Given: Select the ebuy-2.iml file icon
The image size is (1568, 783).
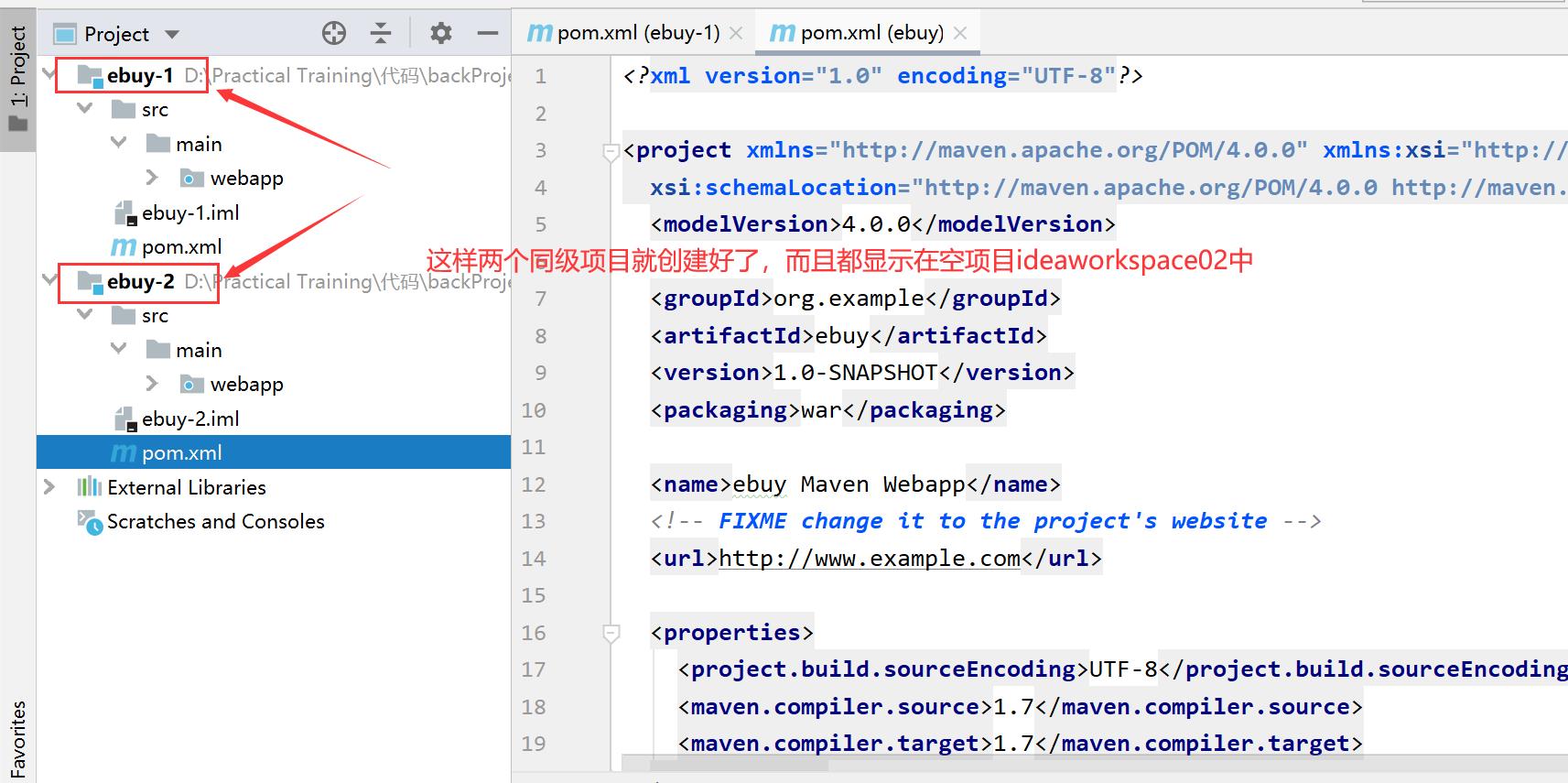Looking at the screenshot, I should point(124,419).
